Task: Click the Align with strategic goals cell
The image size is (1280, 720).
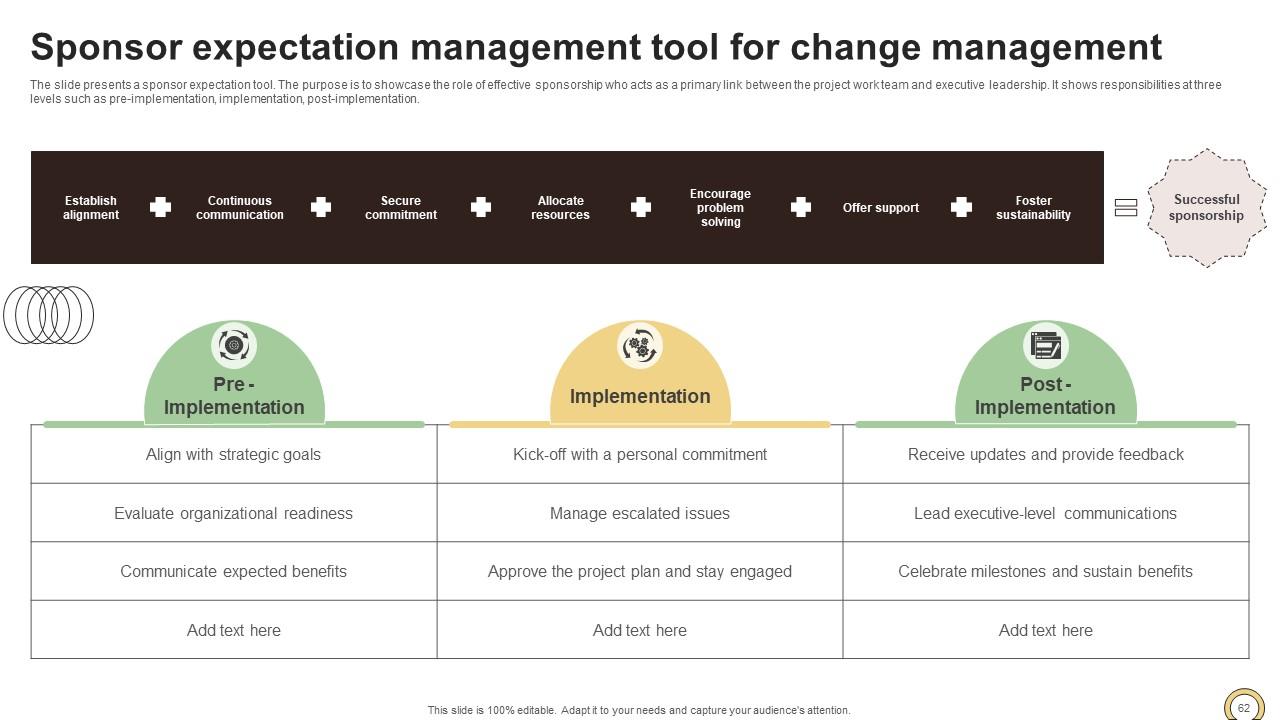Action: pos(234,454)
